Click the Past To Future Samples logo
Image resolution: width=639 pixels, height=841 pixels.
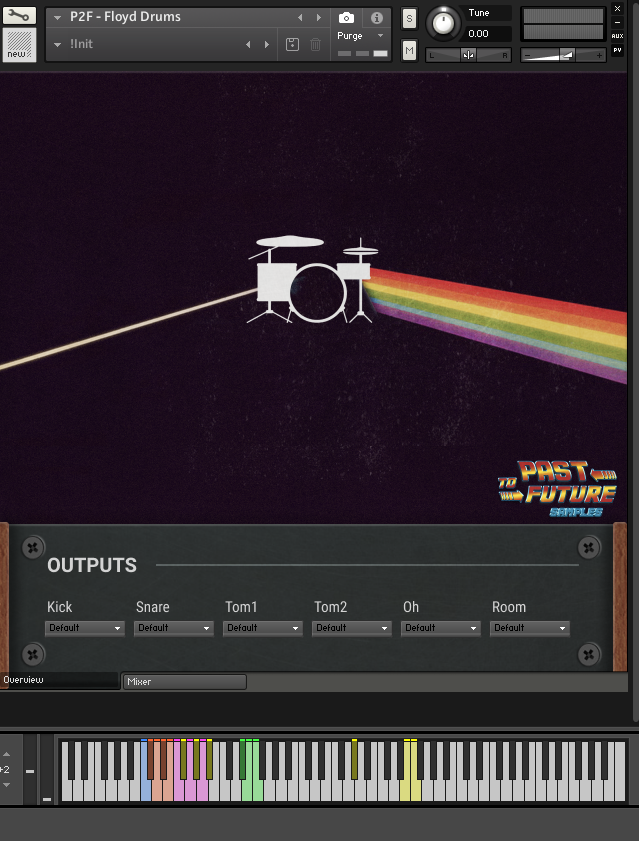[558, 488]
